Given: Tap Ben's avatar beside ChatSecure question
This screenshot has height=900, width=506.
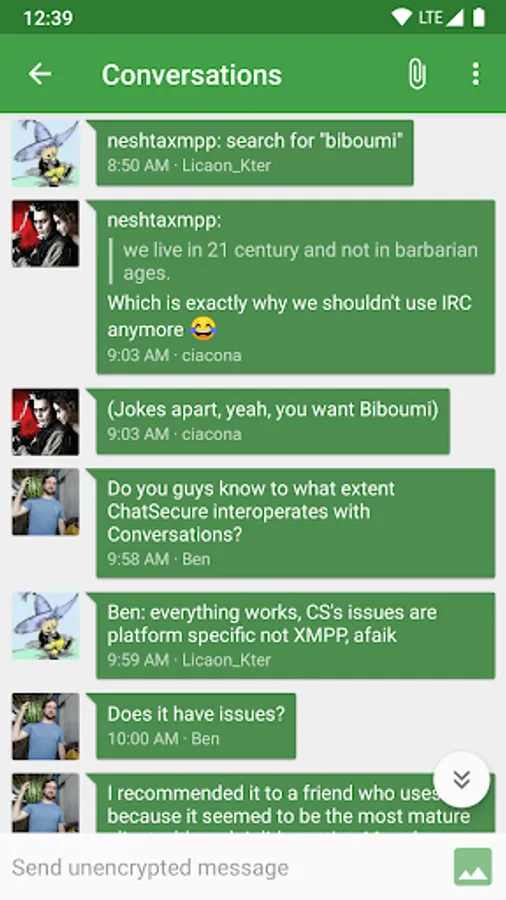Looking at the screenshot, I should (x=46, y=502).
